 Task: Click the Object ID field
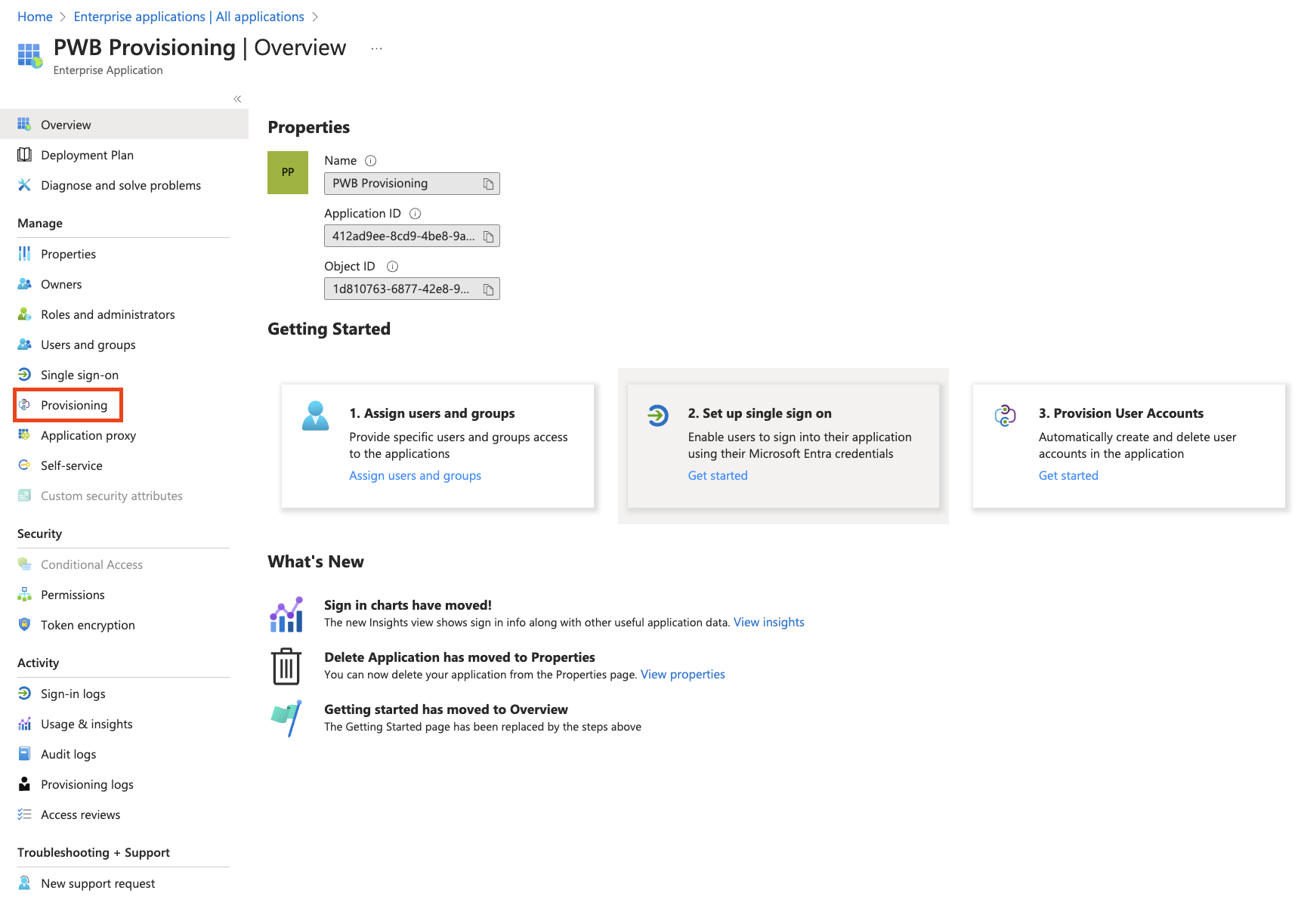(412, 289)
